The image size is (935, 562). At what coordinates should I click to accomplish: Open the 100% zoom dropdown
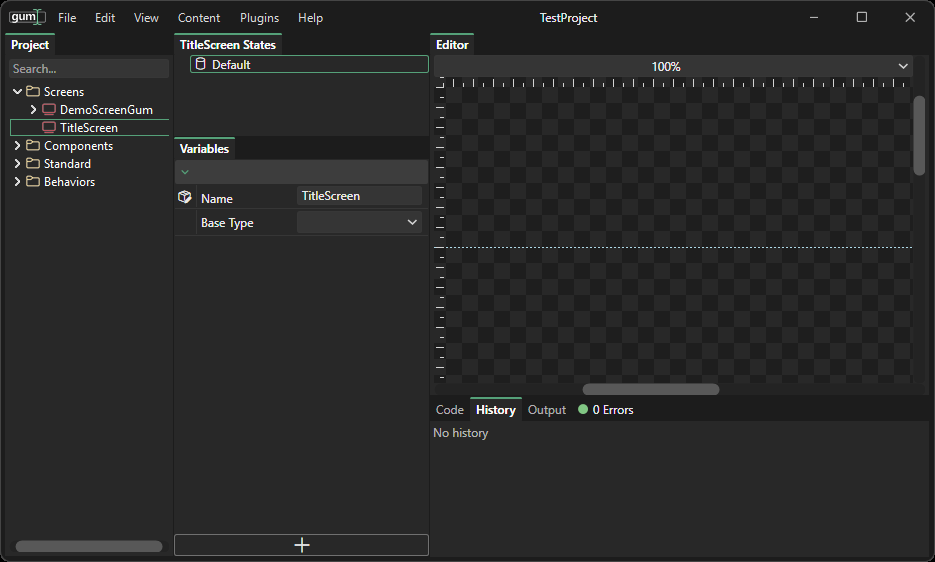(903, 67)
